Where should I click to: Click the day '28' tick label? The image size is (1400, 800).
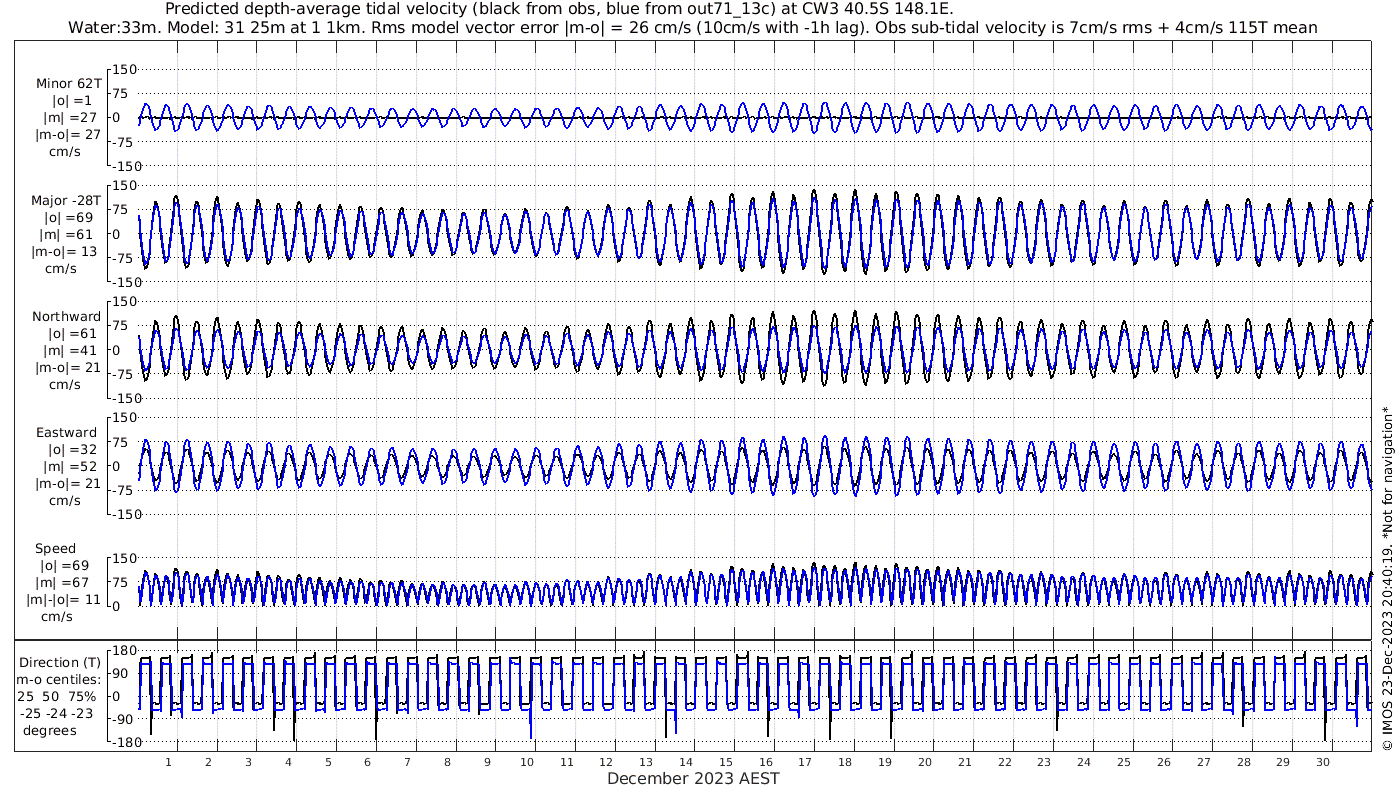[1243, 762]
